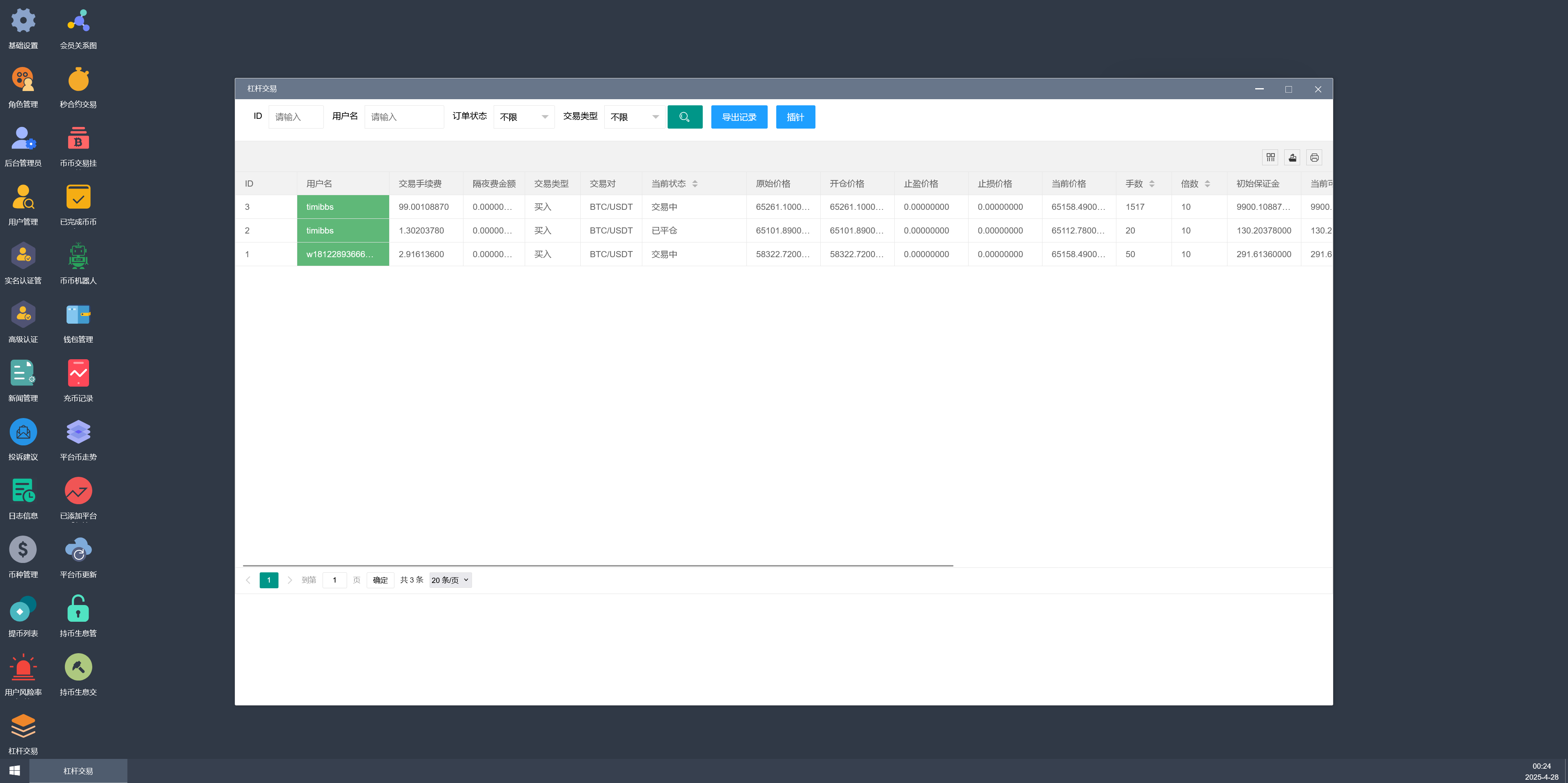Open the 基础设置 gear icon
The image size is (1568, 783).
pos(23,21)
